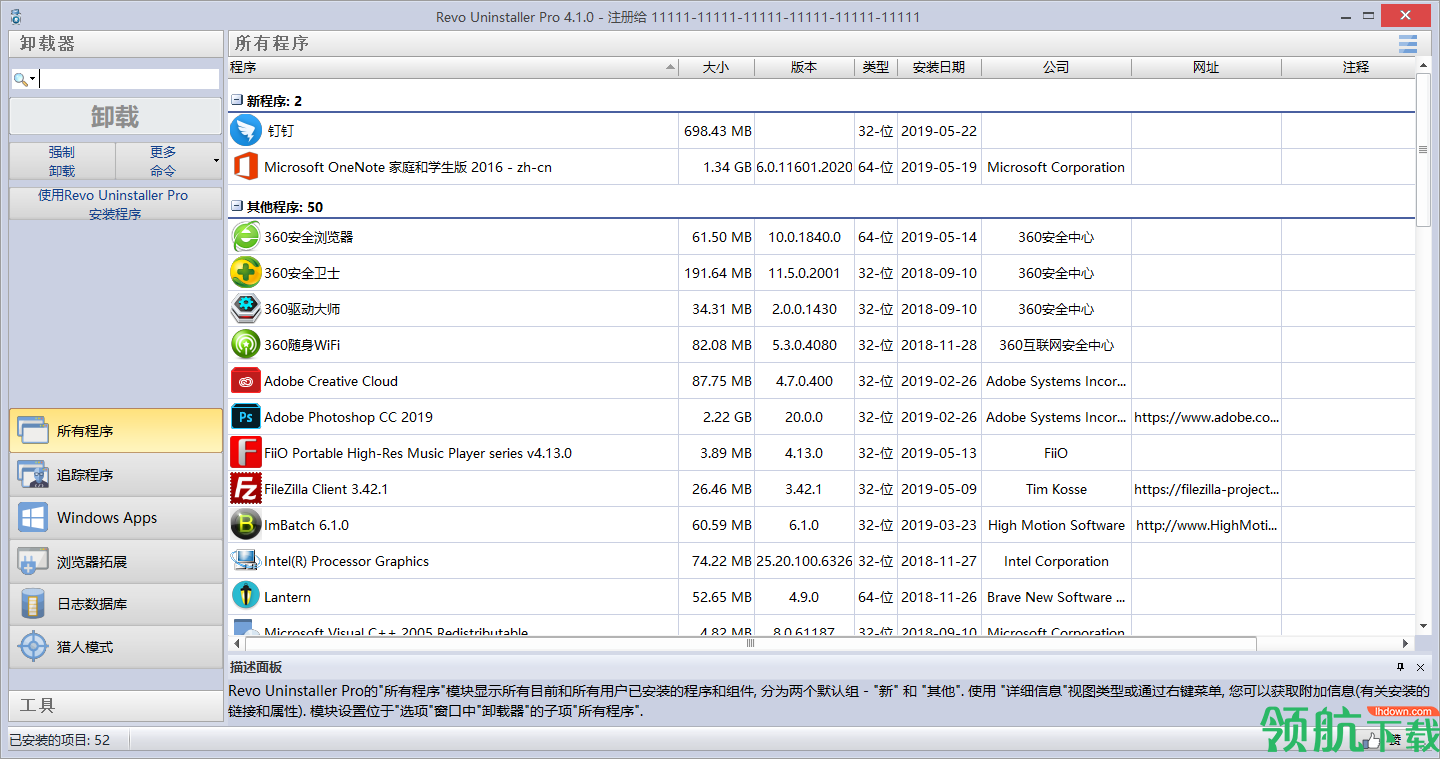
Task: Click the horizontal scrollbar thumb
Action: tap(750, 643)
